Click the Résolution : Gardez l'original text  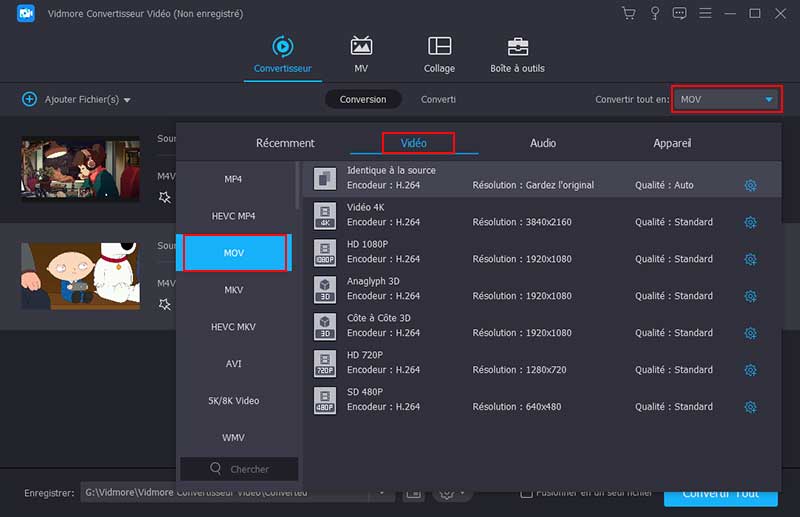(533, 185)
